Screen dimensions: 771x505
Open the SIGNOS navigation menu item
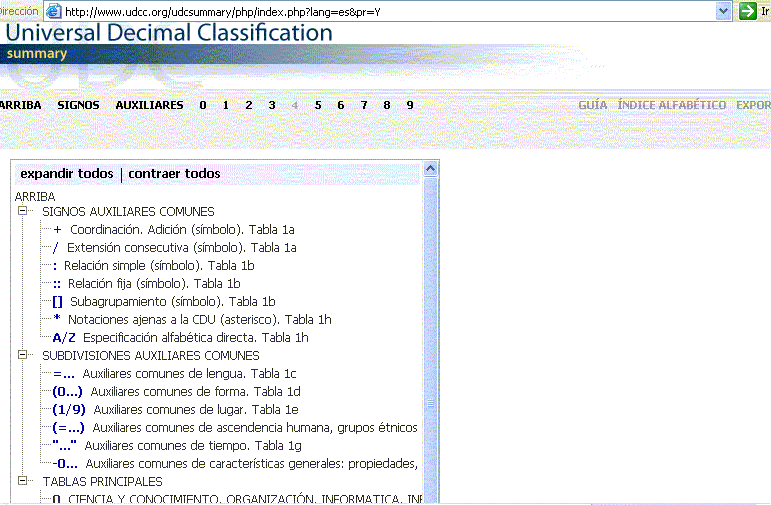(x=78, y=105)
